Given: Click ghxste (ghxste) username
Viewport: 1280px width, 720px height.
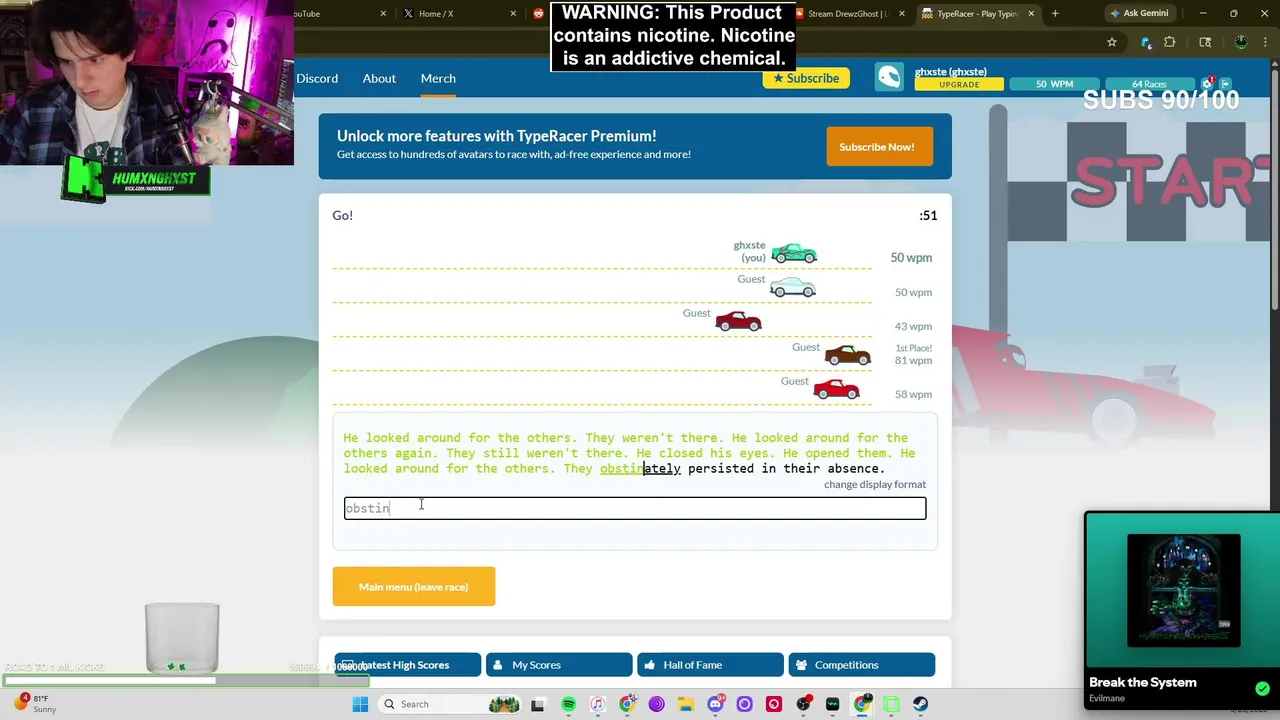Looking at the screenshot, I should click(x=951, y=72).
